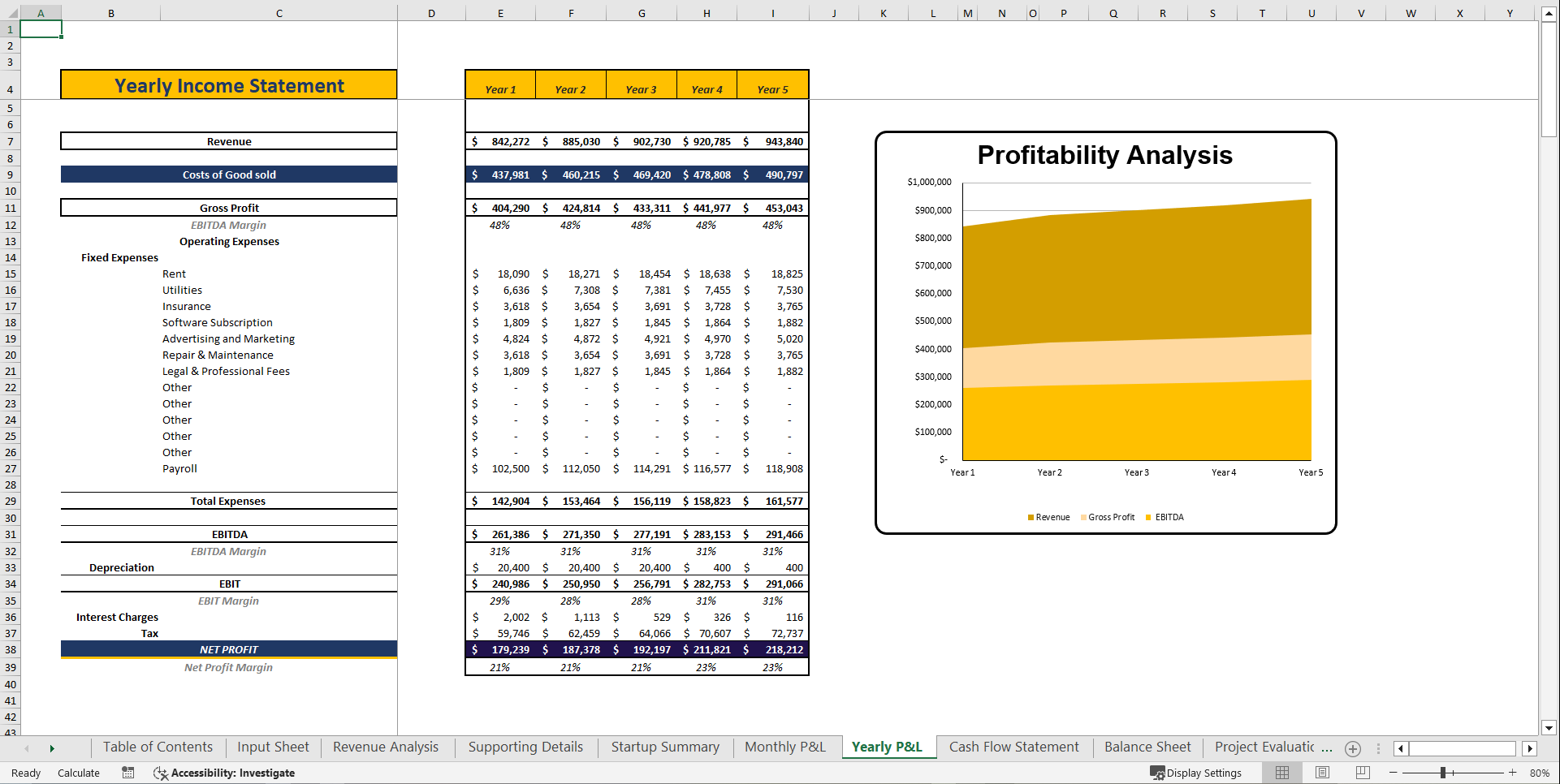Image resolution: width=1560 pixels, height=784 pixels.
Task: Switch to the Input Sheet tab
Action: coord(272,747)
